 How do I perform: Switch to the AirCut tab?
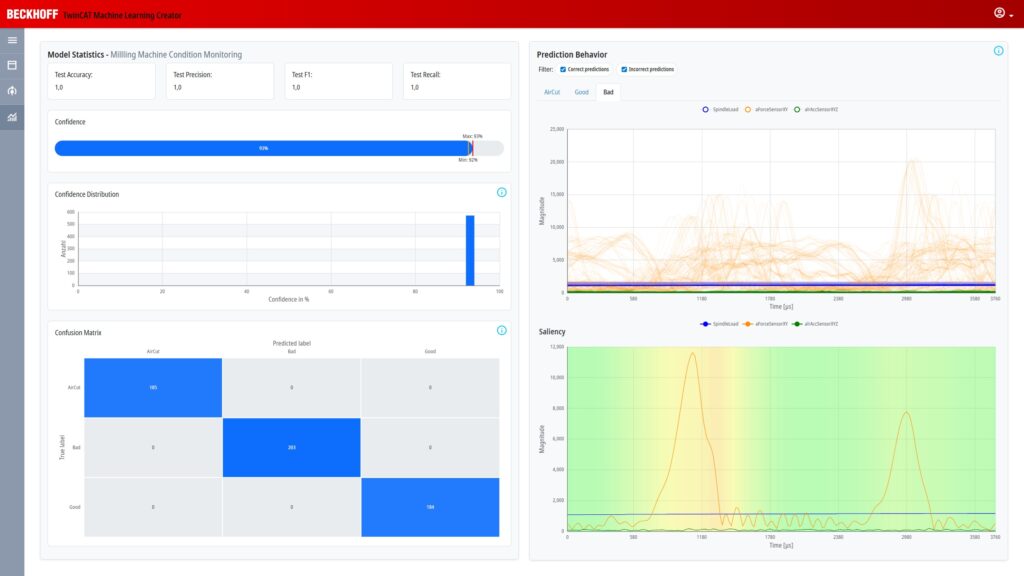552,91
